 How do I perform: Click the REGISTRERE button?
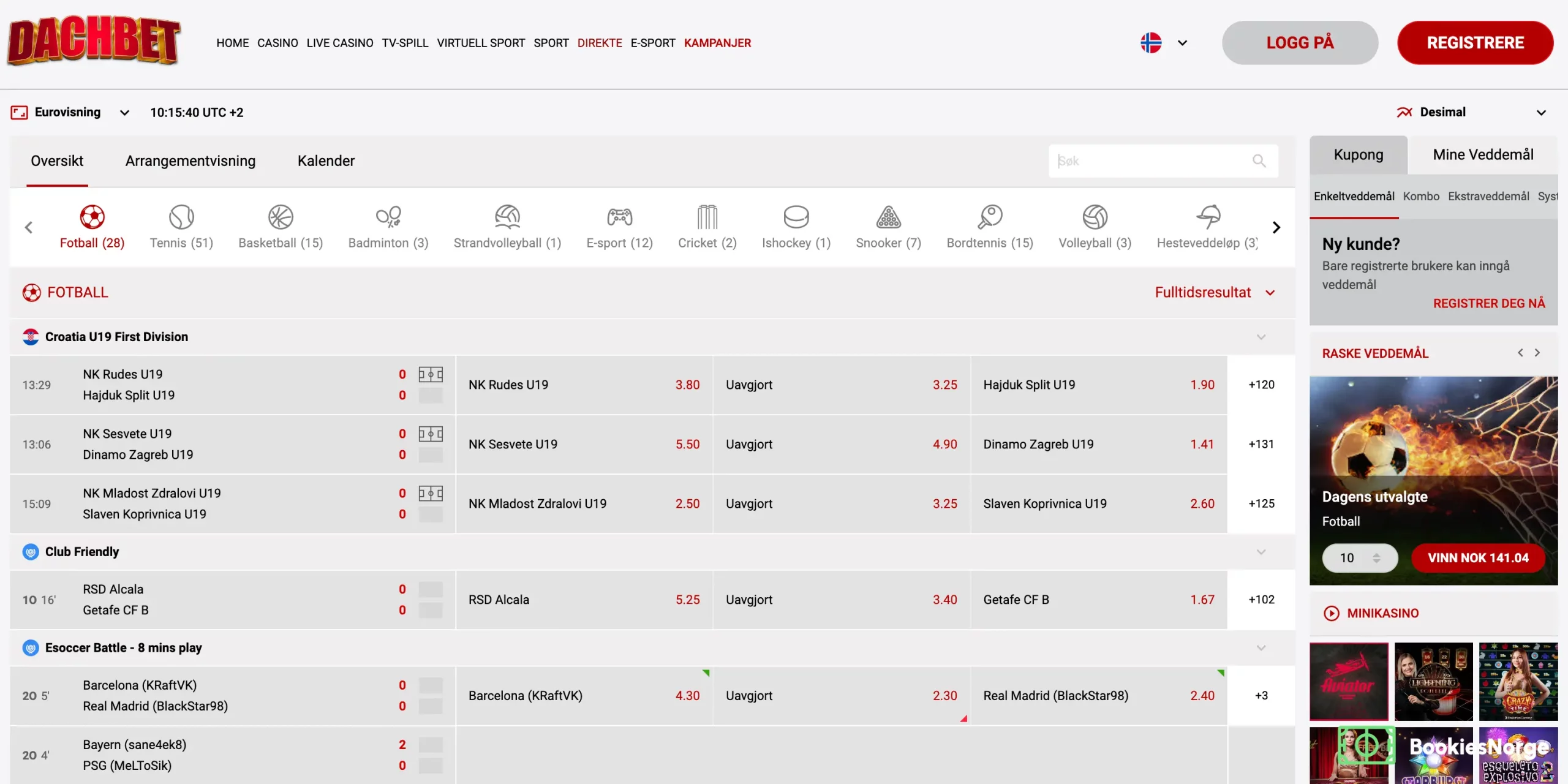(1475, 43)
